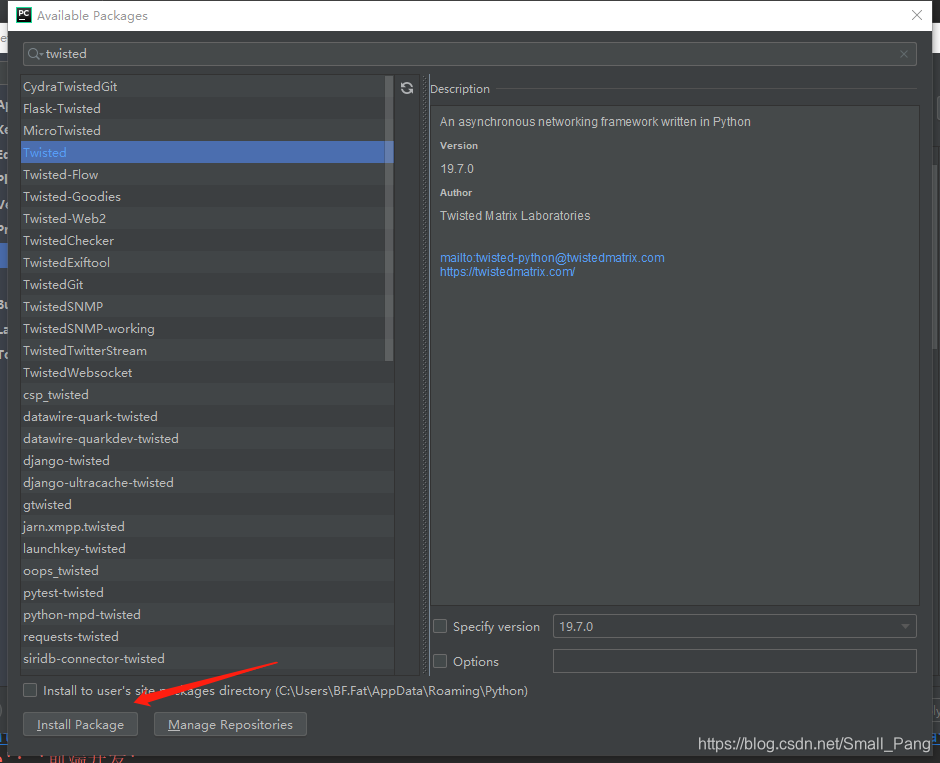This screenshot has width=940, height=763.
Task: Select TwistedSNMP package
Action: tap(207, 306)
